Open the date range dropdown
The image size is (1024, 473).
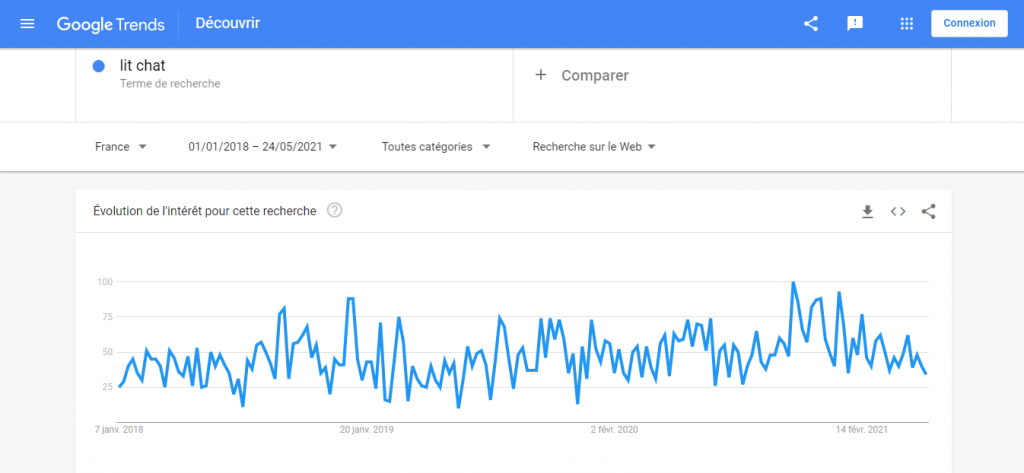(262, 147)
